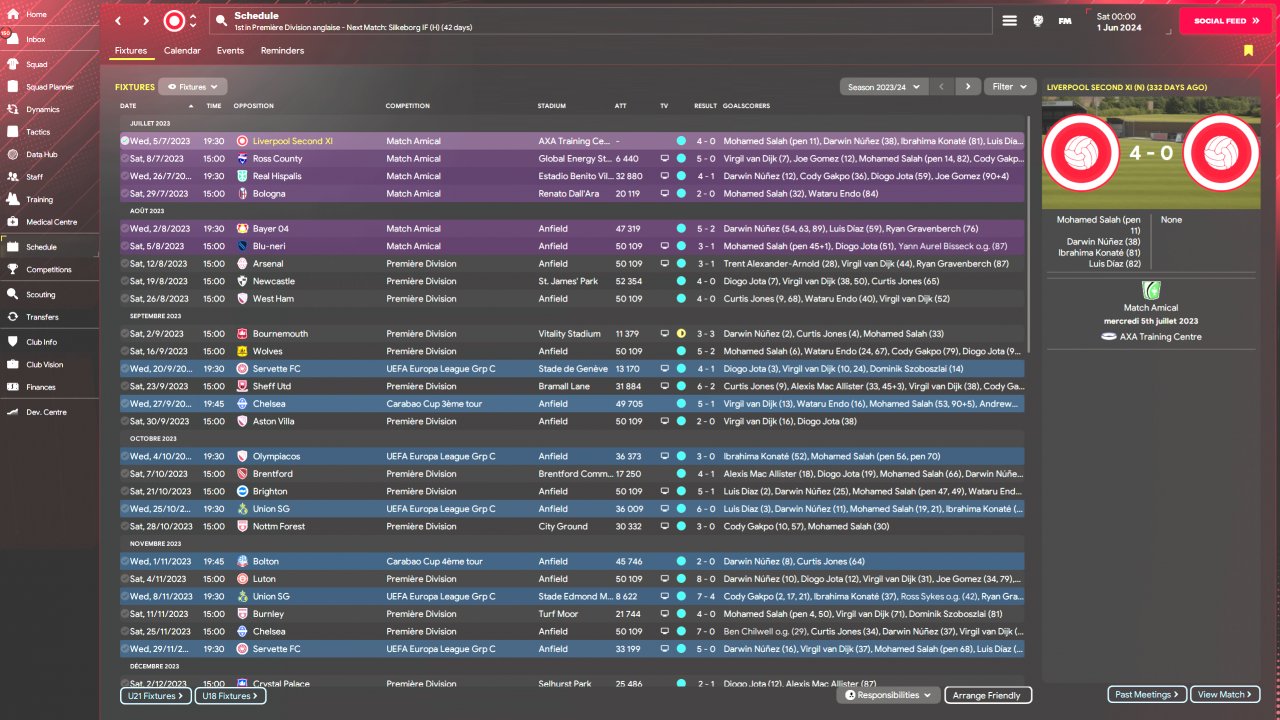Screen dimensions: 1280x720
Task: Click the club badge in the top bar
Action: click(x=174, y=20)
